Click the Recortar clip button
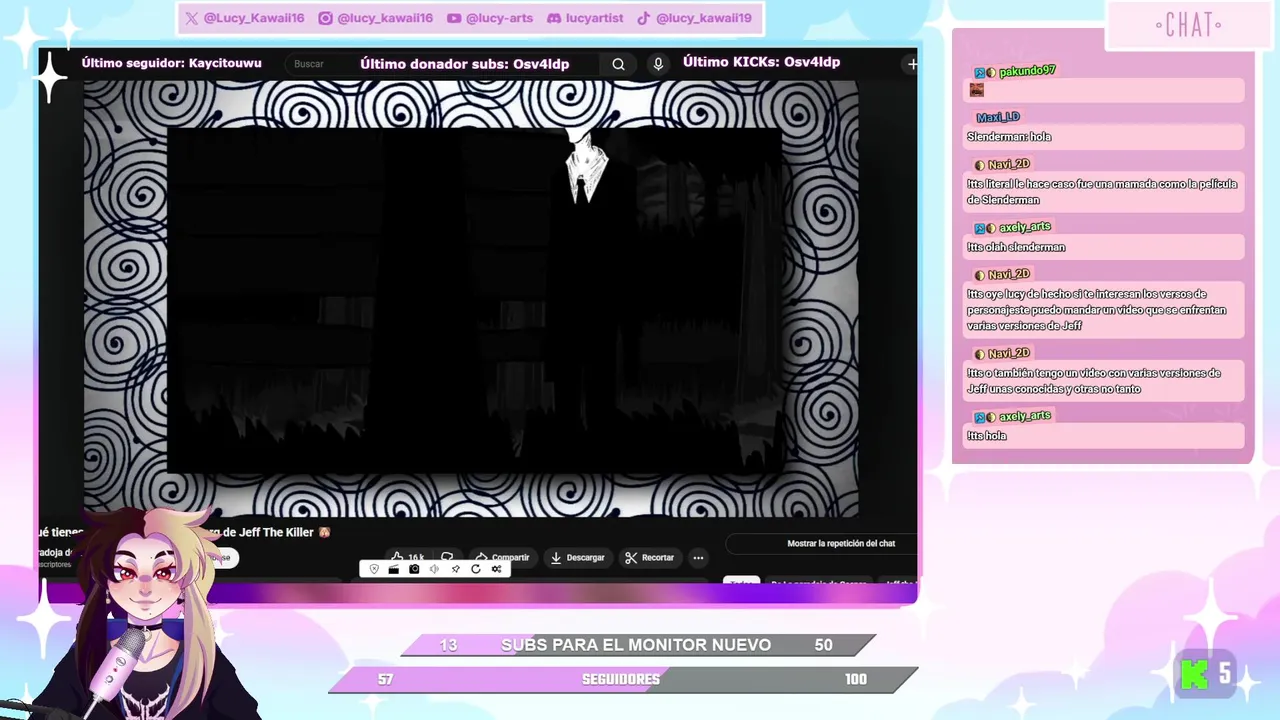Image resolution: width=1280 pixels, height=720 pixels. coord(649,557)
